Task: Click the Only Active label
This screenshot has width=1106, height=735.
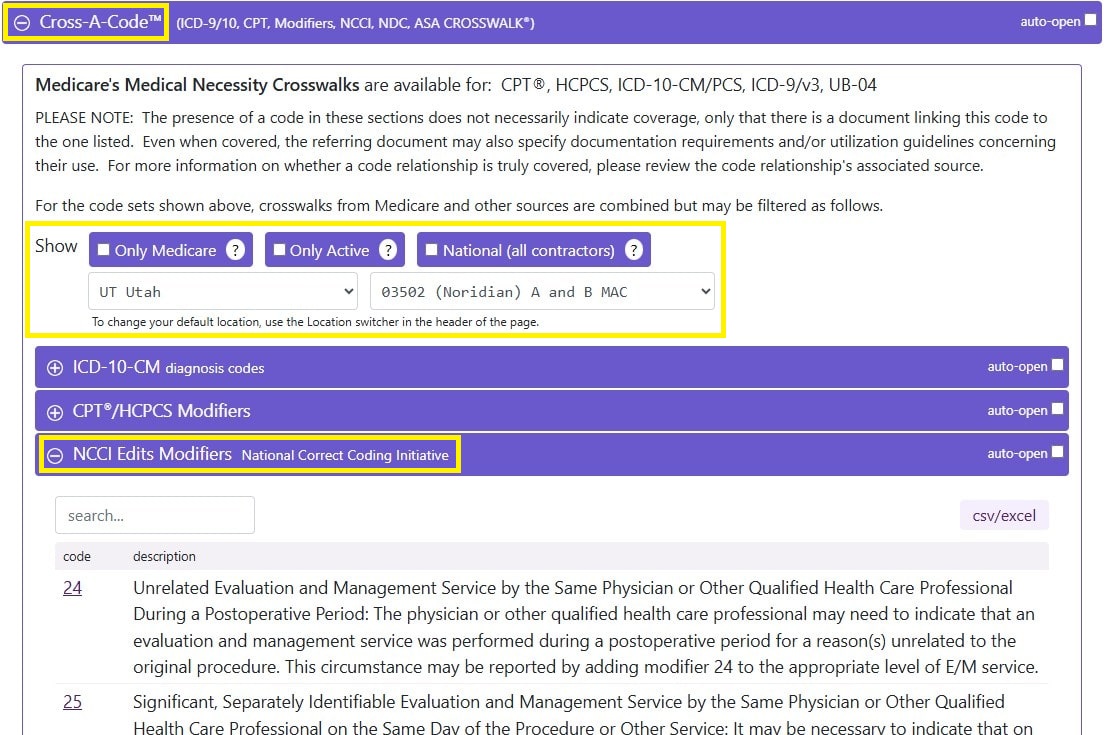Action: click(x=329, y=250)
